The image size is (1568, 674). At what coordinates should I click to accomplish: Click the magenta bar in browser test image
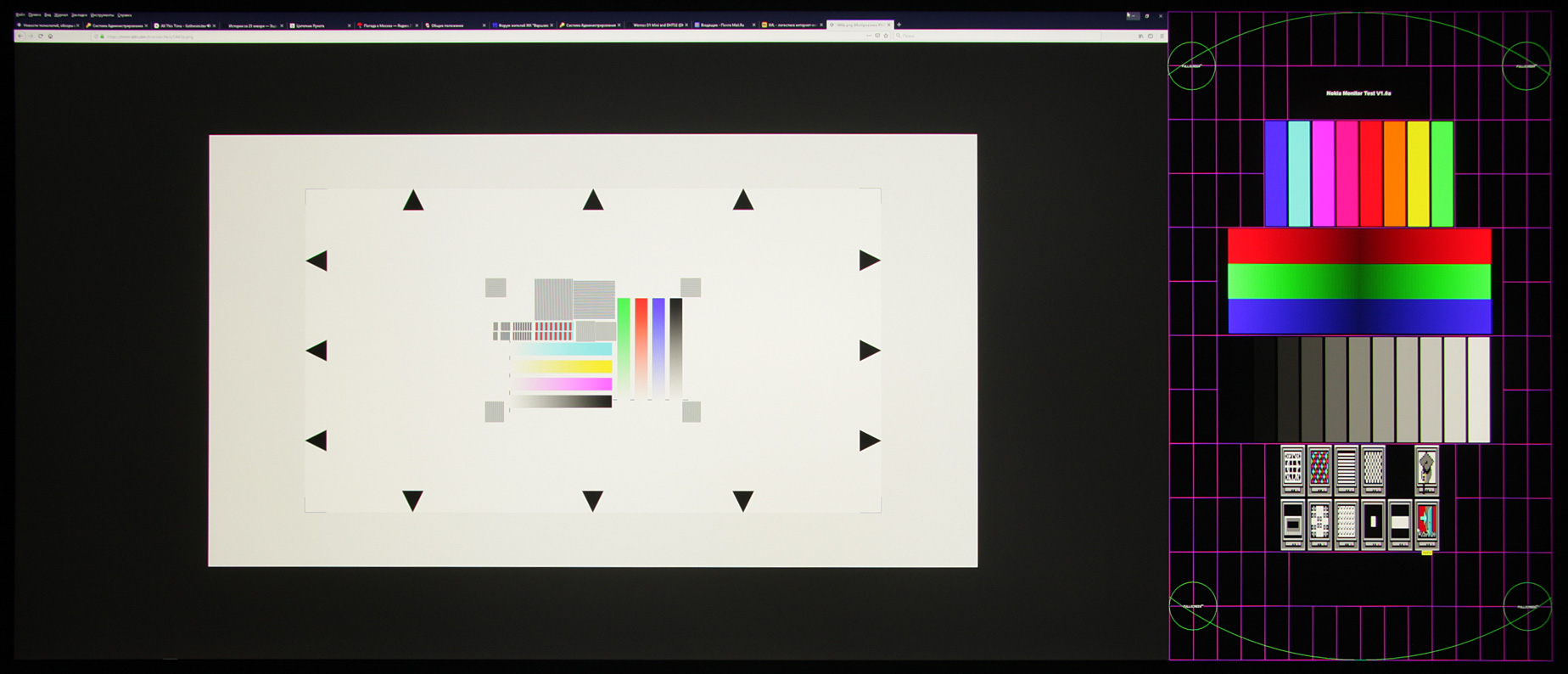pyautogui.click(x=562, y=385)
